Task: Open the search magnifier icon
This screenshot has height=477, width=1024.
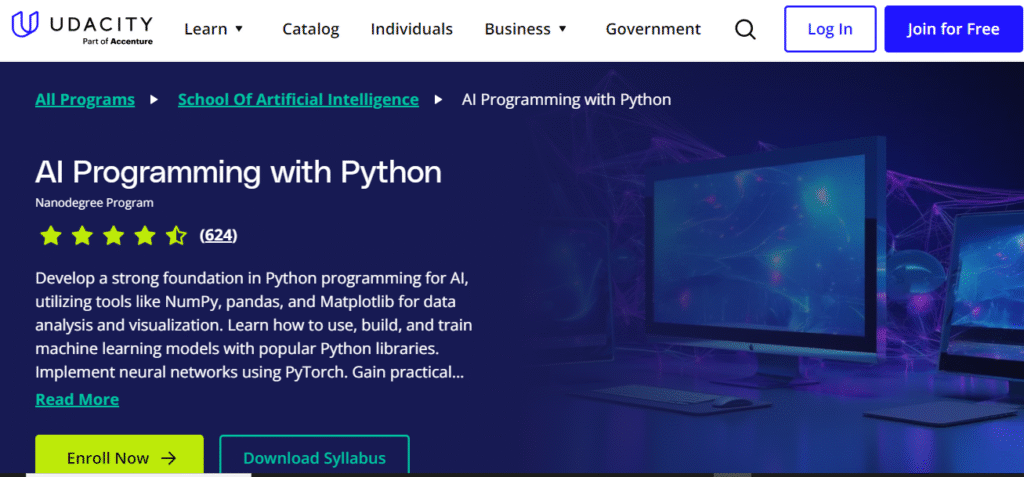Action: 745,29
